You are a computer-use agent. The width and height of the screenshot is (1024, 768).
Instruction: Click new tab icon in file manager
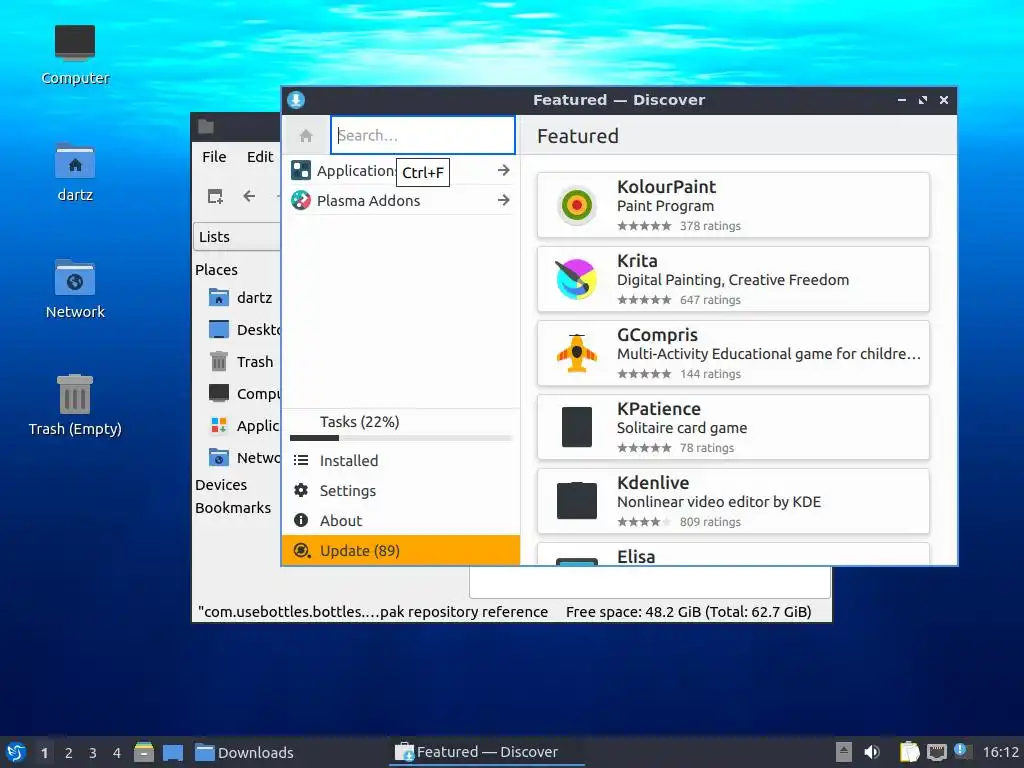[215, 196]
